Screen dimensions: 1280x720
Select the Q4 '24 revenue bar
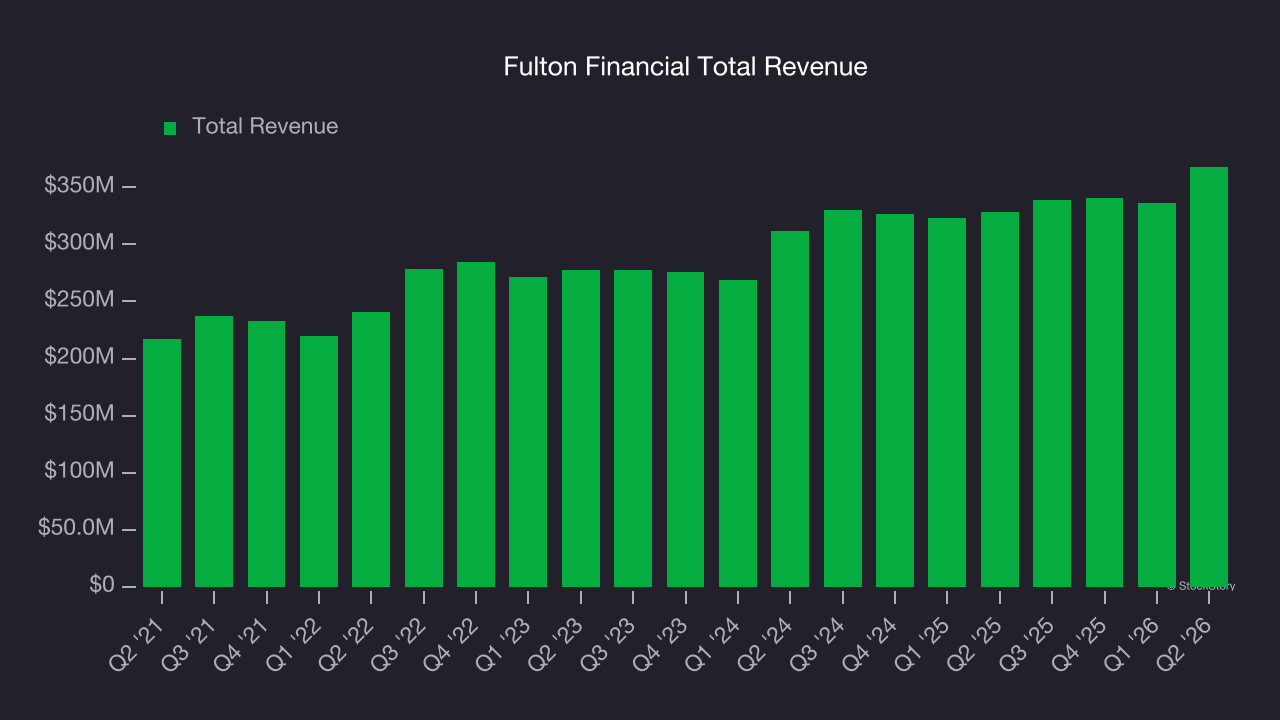coord(895,400)
